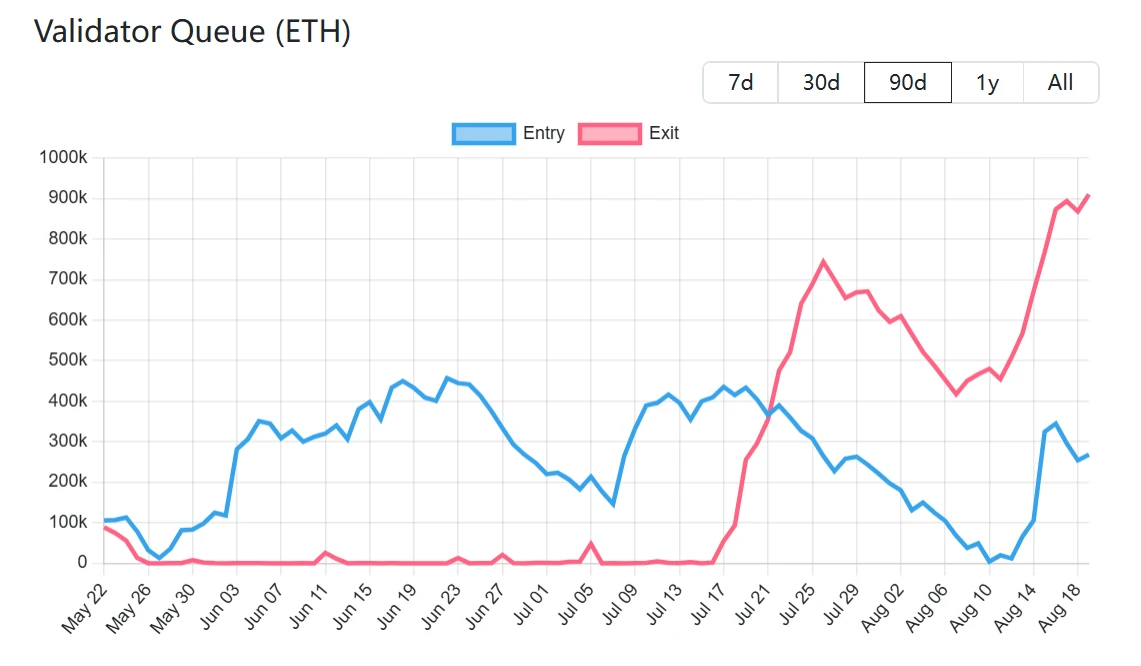This screenshot has height=666, width=1141.
Task: Click the 1000k y-axis label
Action: pyautogui.click(x=63, y=158)
